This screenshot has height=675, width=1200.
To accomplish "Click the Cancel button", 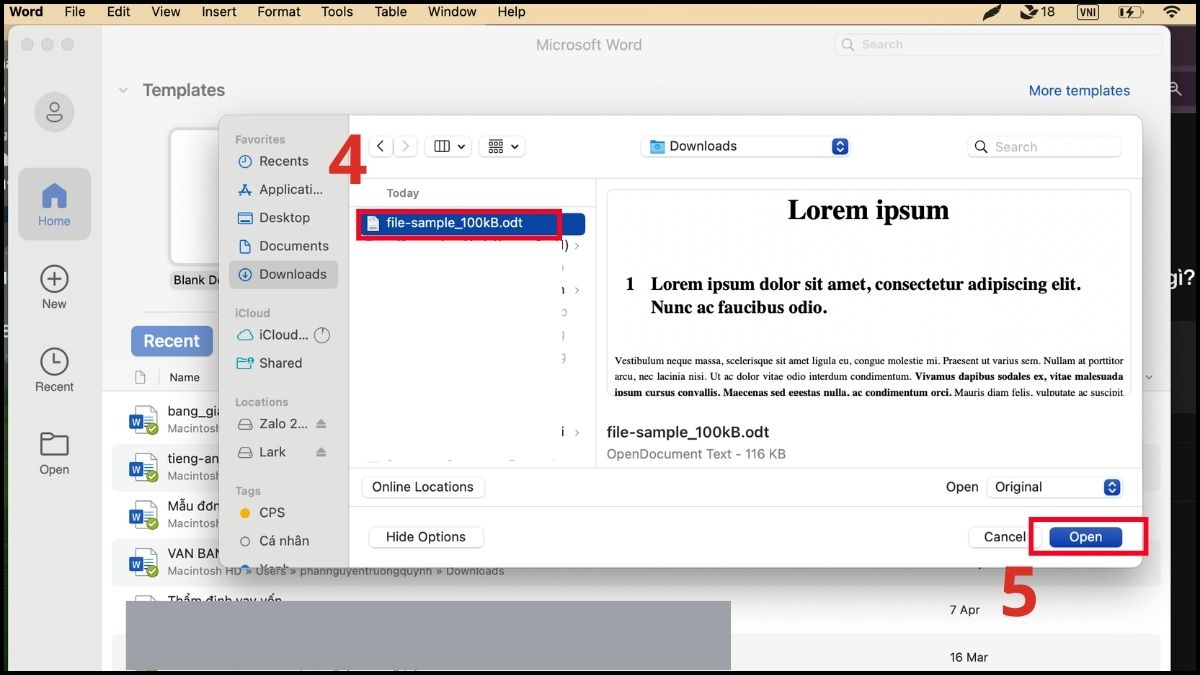I will (1004, 537).
